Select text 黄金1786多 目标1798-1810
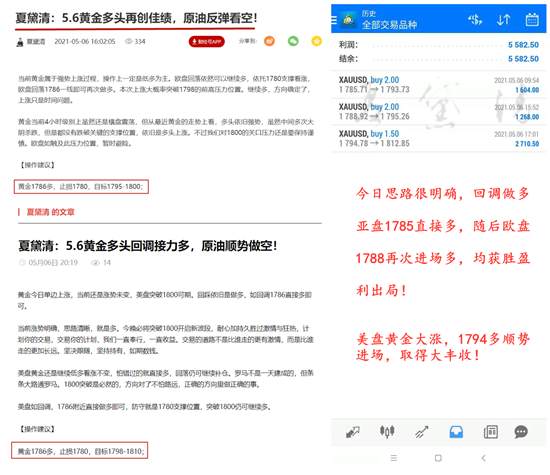This screenshot has width=550, height=475. click(x=81, y=451)
